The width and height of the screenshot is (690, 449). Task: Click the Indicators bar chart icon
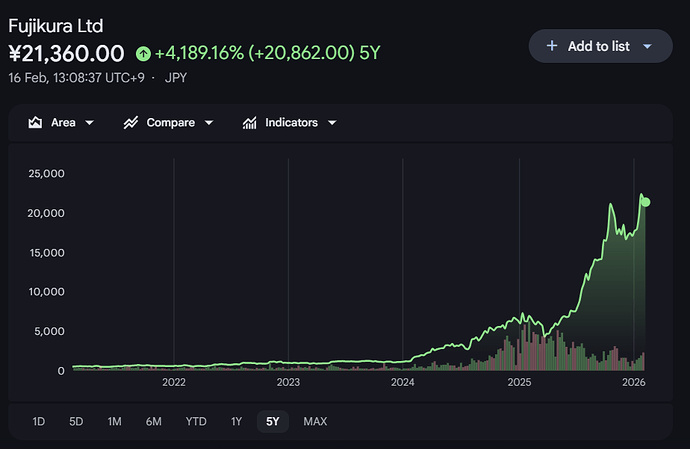249,123
